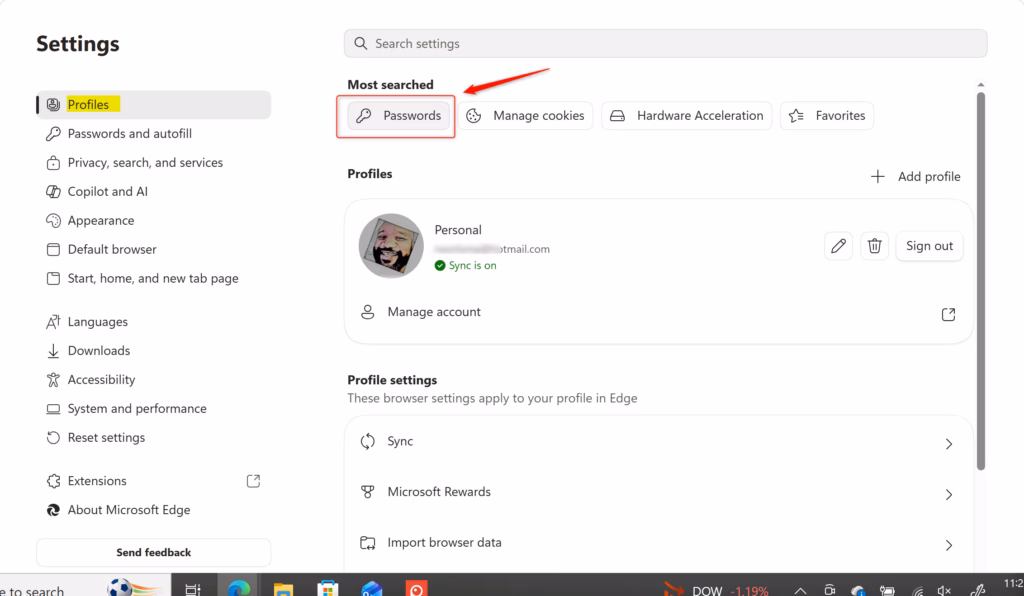This screenshot has height=596, width=1024.
Task: Click the Import browser data folder icon
Action: pos(368,542)
